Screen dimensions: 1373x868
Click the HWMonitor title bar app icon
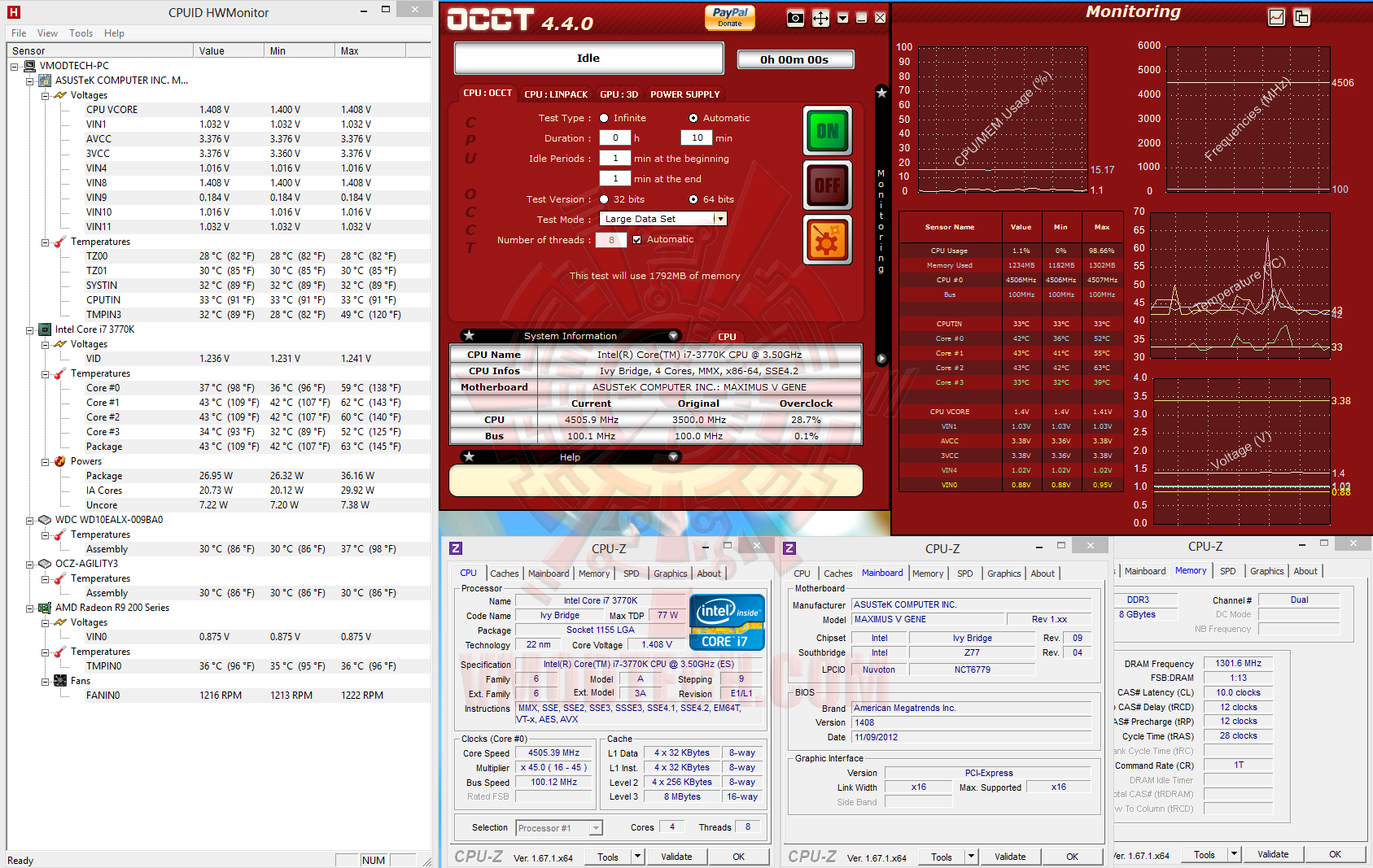pyautogui.click(x=14, y=12)
